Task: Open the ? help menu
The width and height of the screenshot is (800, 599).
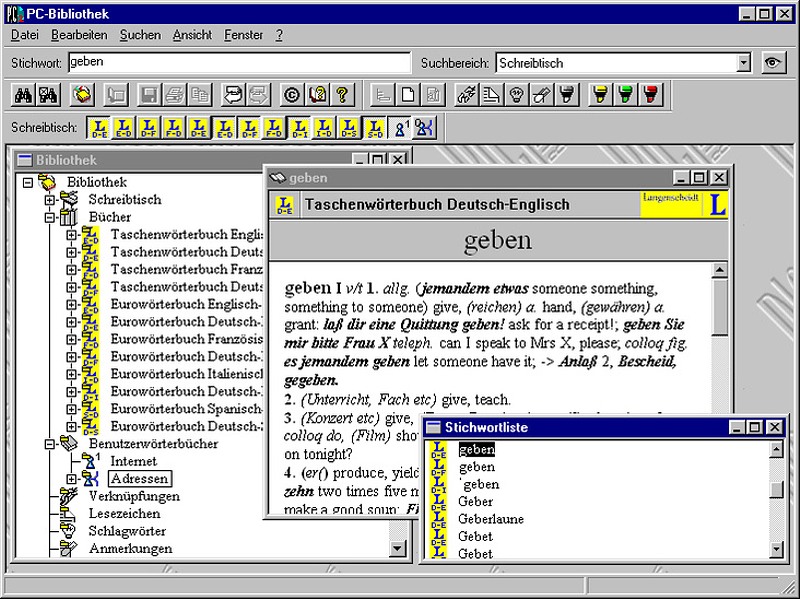Action: pyautogui.click(x=279, y=35)
